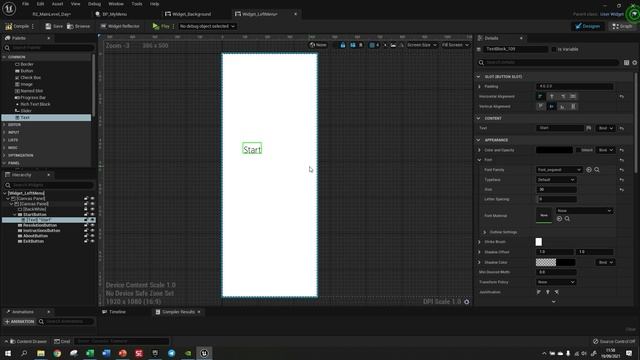Image resolution: width=640 pixels, height=360 pixels.
Task: Open the Edit menu
Action: [40, 4]
